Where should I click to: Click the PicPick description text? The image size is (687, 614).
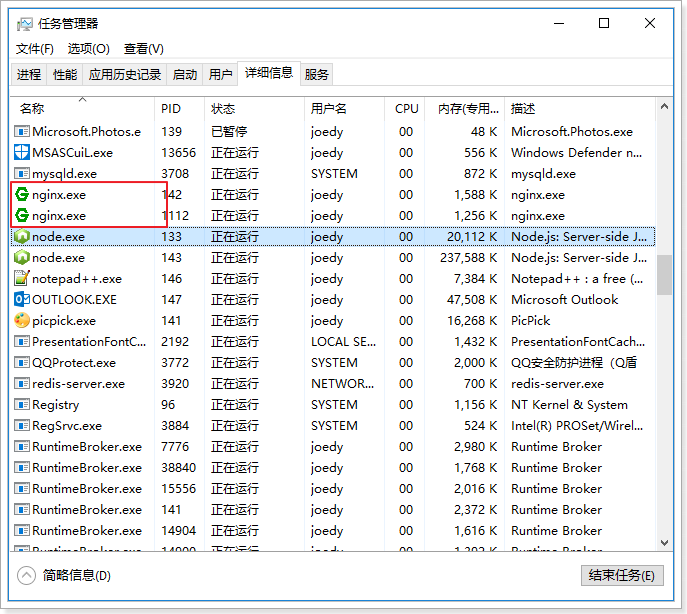pyautogui.click(x=531, y=321)
